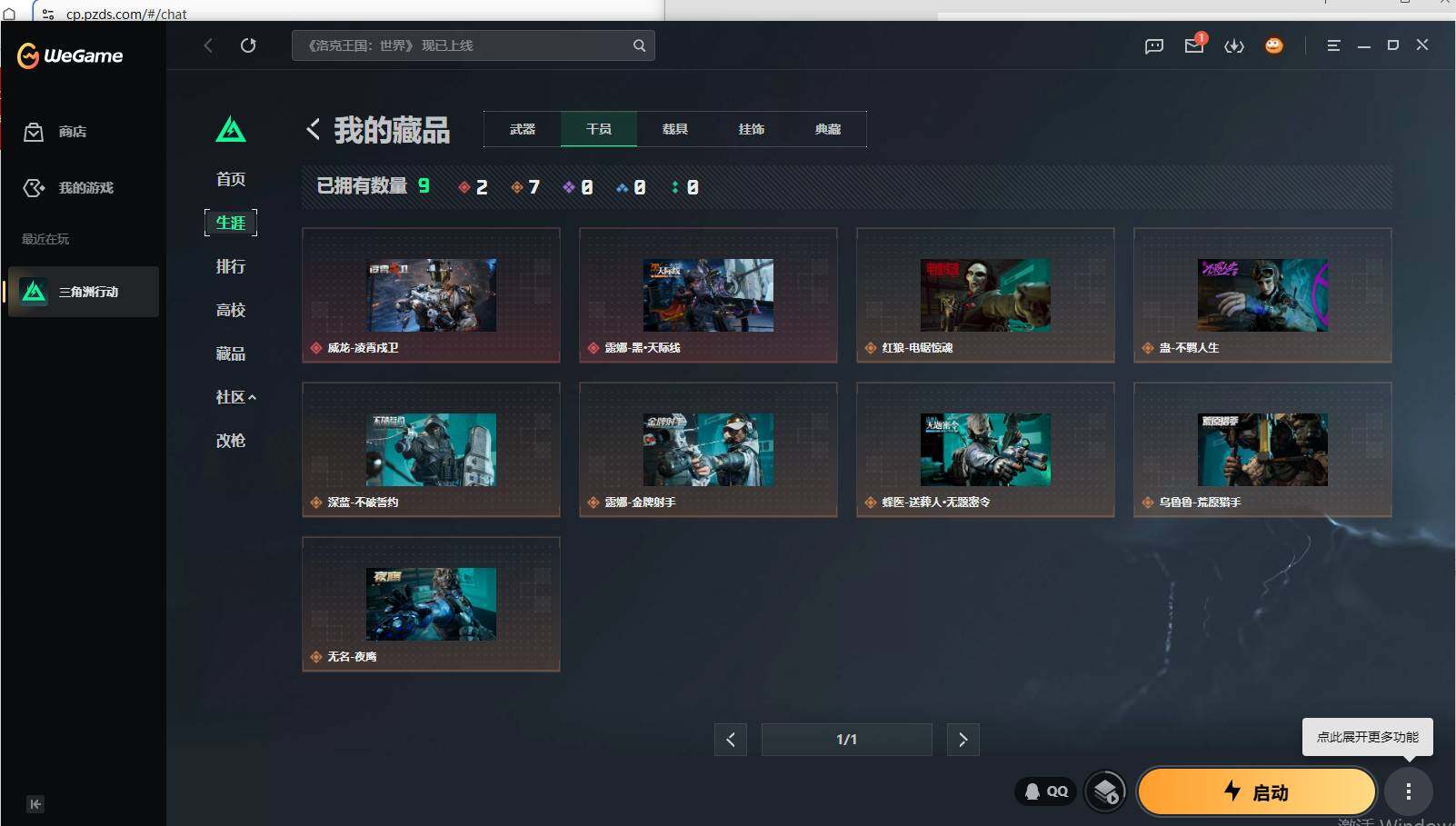Click the Delta Force triangle logo
The height and width of the screenshot is (826, 1456).
[x=231, y=129]
